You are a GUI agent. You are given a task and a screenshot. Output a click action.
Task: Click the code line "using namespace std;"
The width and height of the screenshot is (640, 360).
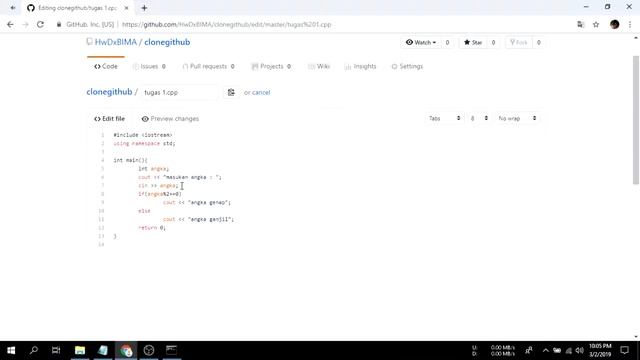144,144
